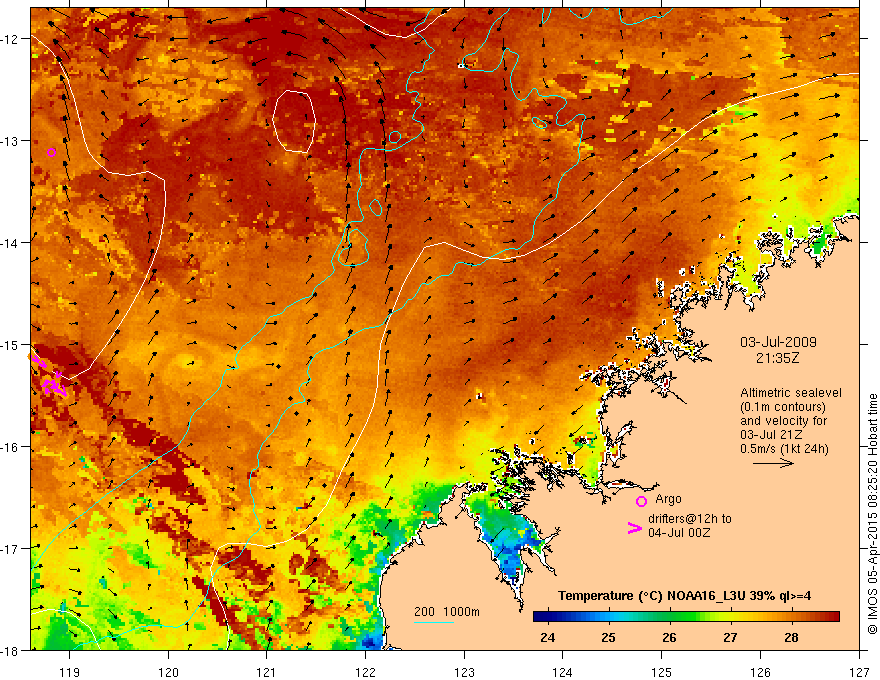Screen dimensions: 880x680
Task: Click the 'Argo' legend label
Action: pyautogui.click(x=668, y=499)
